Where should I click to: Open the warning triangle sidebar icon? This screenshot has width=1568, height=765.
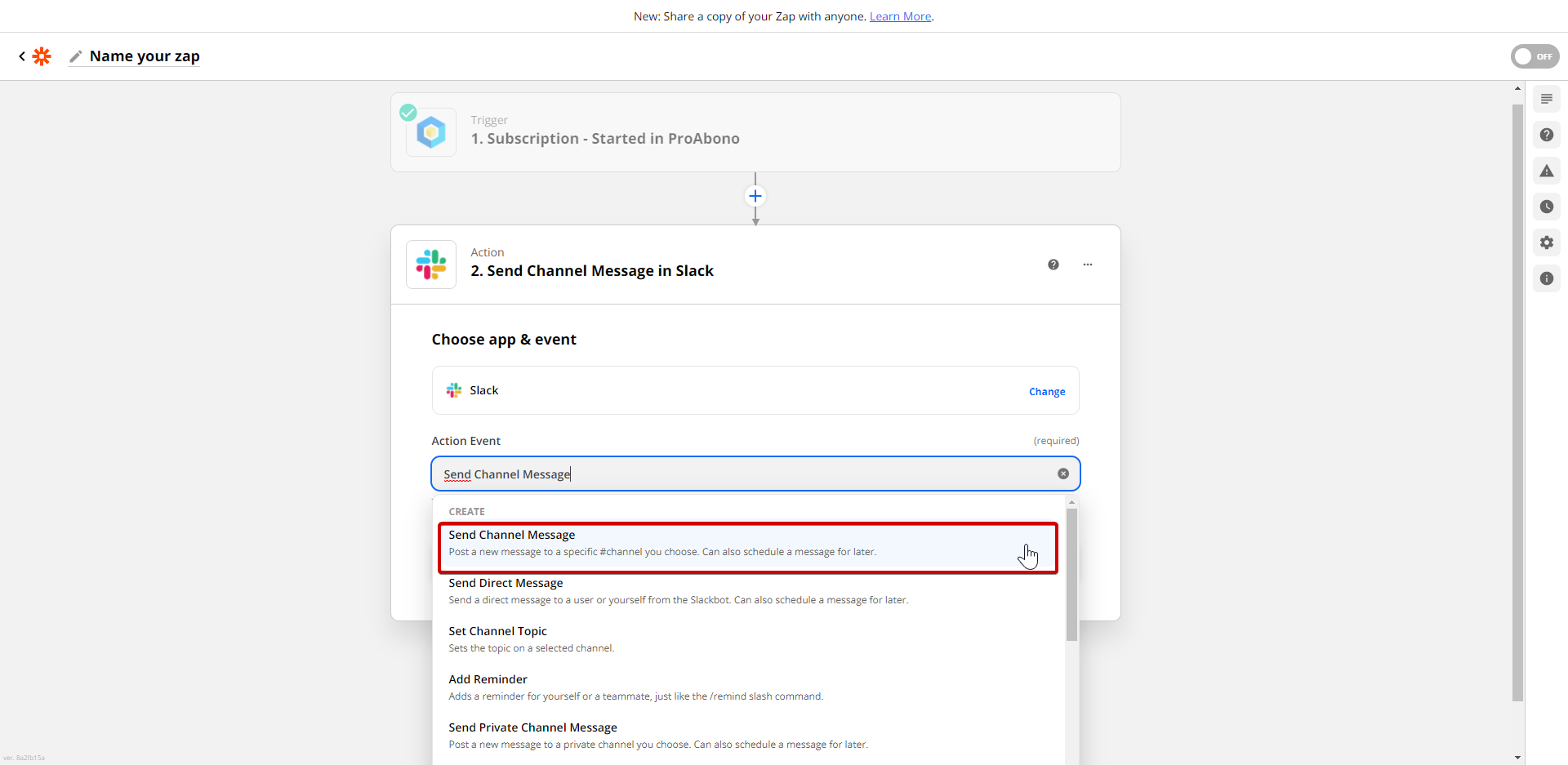[1546, 171]
